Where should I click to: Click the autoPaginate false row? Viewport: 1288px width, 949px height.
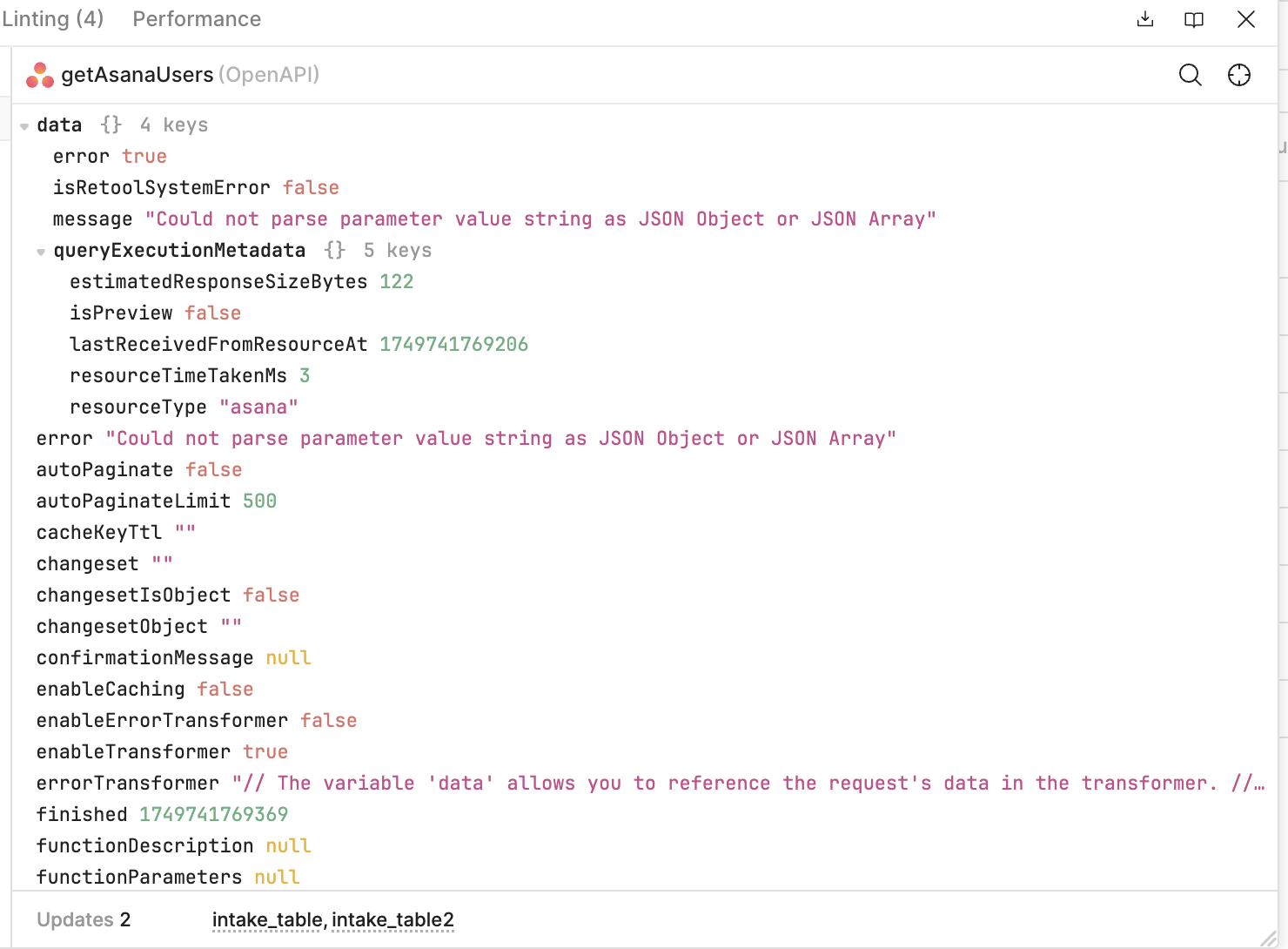click(x=139, y=470)
